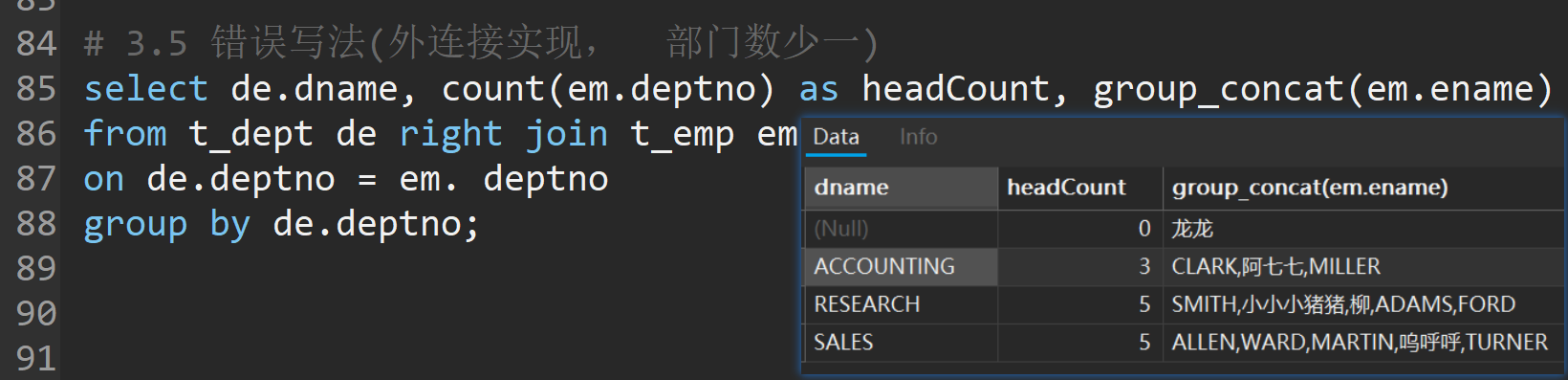Select headCount cell showing 3

pos(1080,266)
